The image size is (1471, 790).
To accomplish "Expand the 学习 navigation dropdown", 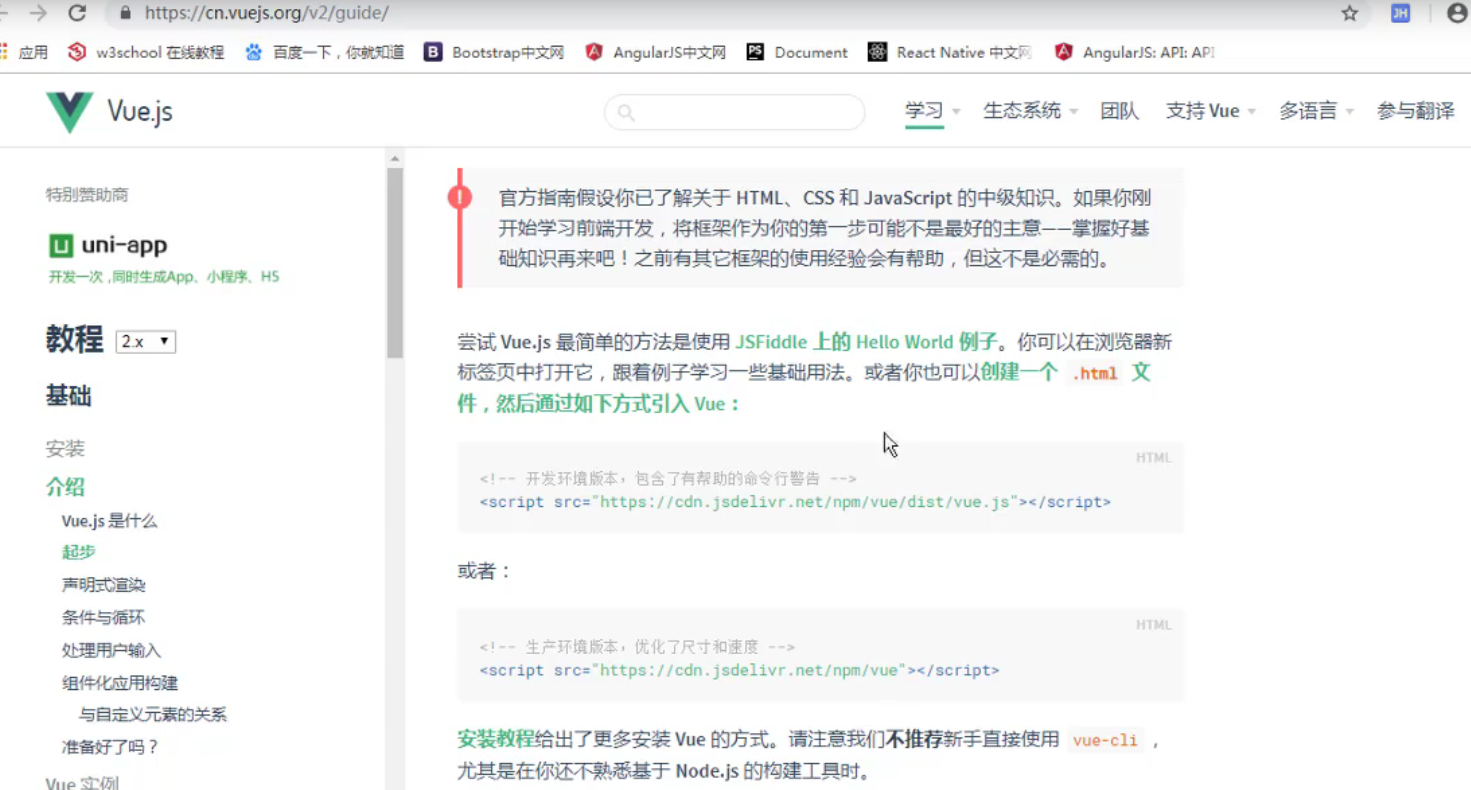I will pyautogui.click(x=924, y=111).
